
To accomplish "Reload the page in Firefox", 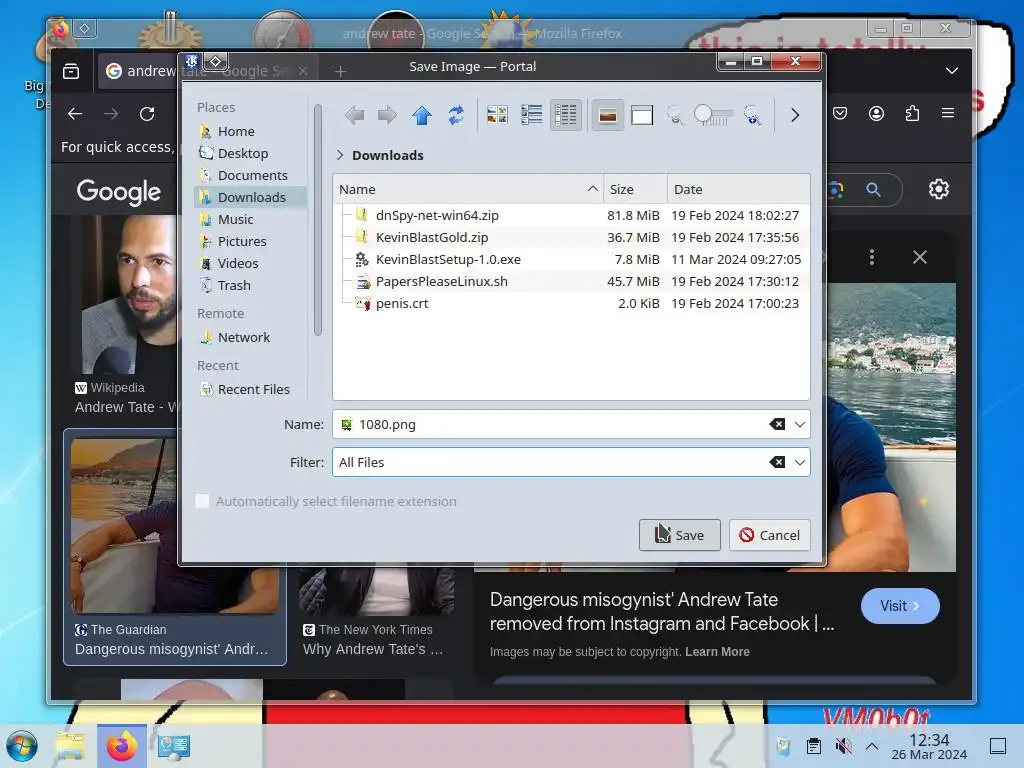I will click(x=147, y=114).
